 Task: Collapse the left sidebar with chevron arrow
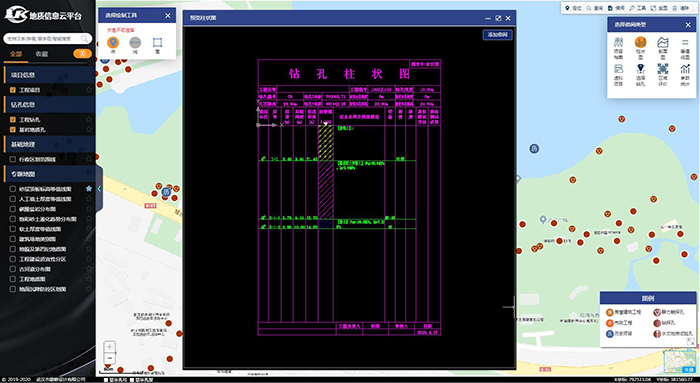click(x=99, y=189)
